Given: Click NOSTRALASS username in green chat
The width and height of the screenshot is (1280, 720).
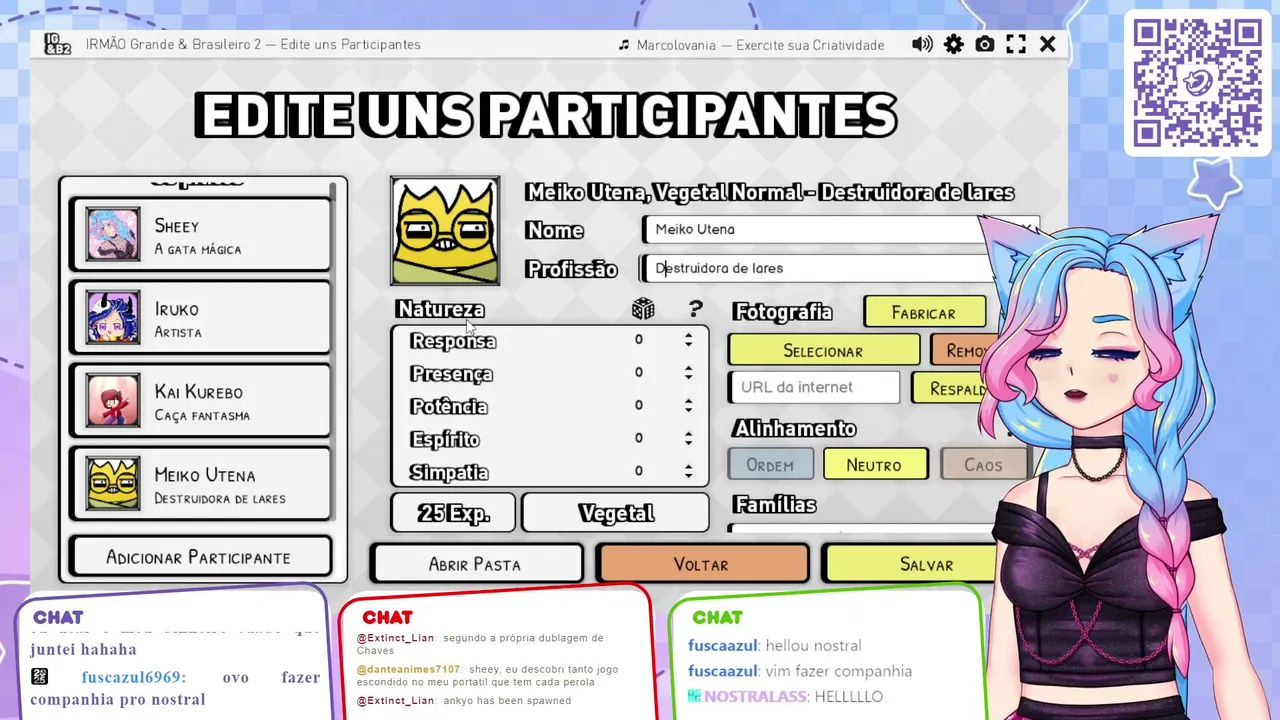Looking at the screenshot, I should [x=755, y=696].
